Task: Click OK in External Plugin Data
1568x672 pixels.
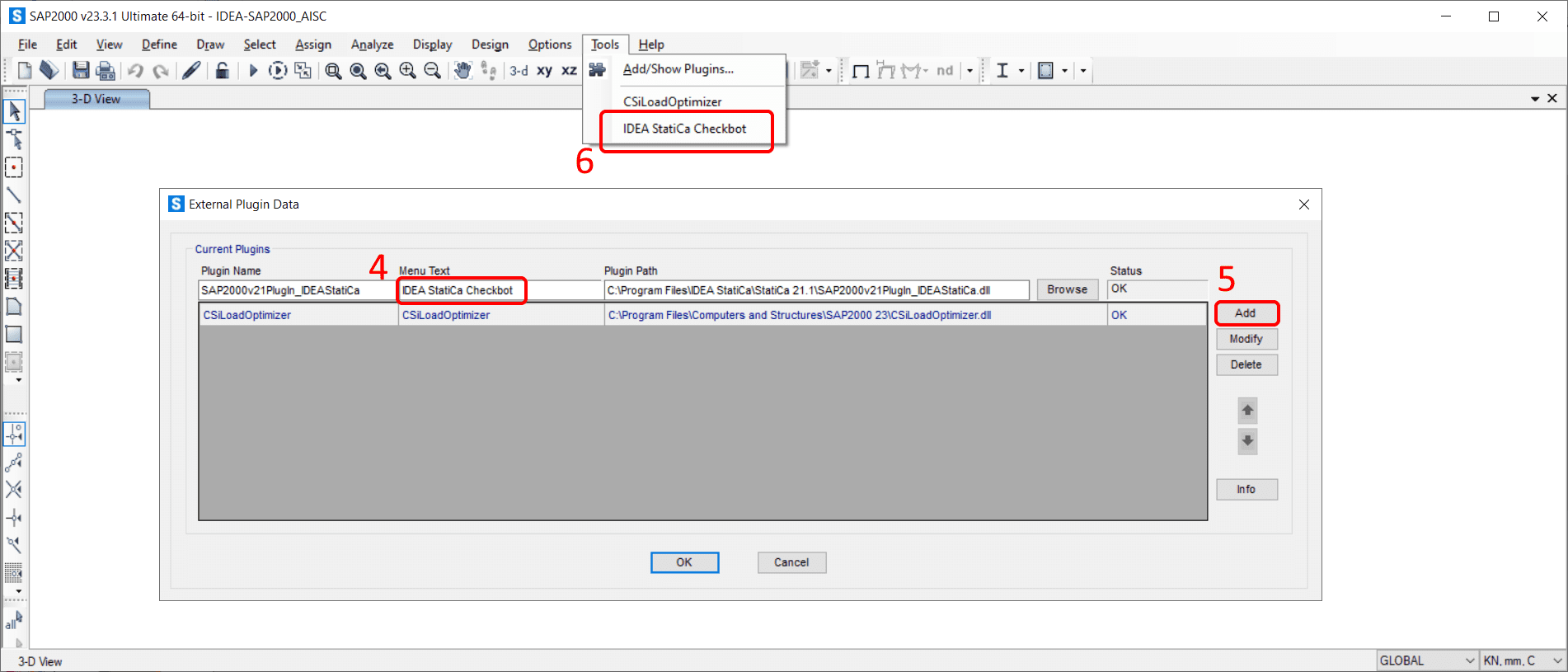Action: [684, 562]
